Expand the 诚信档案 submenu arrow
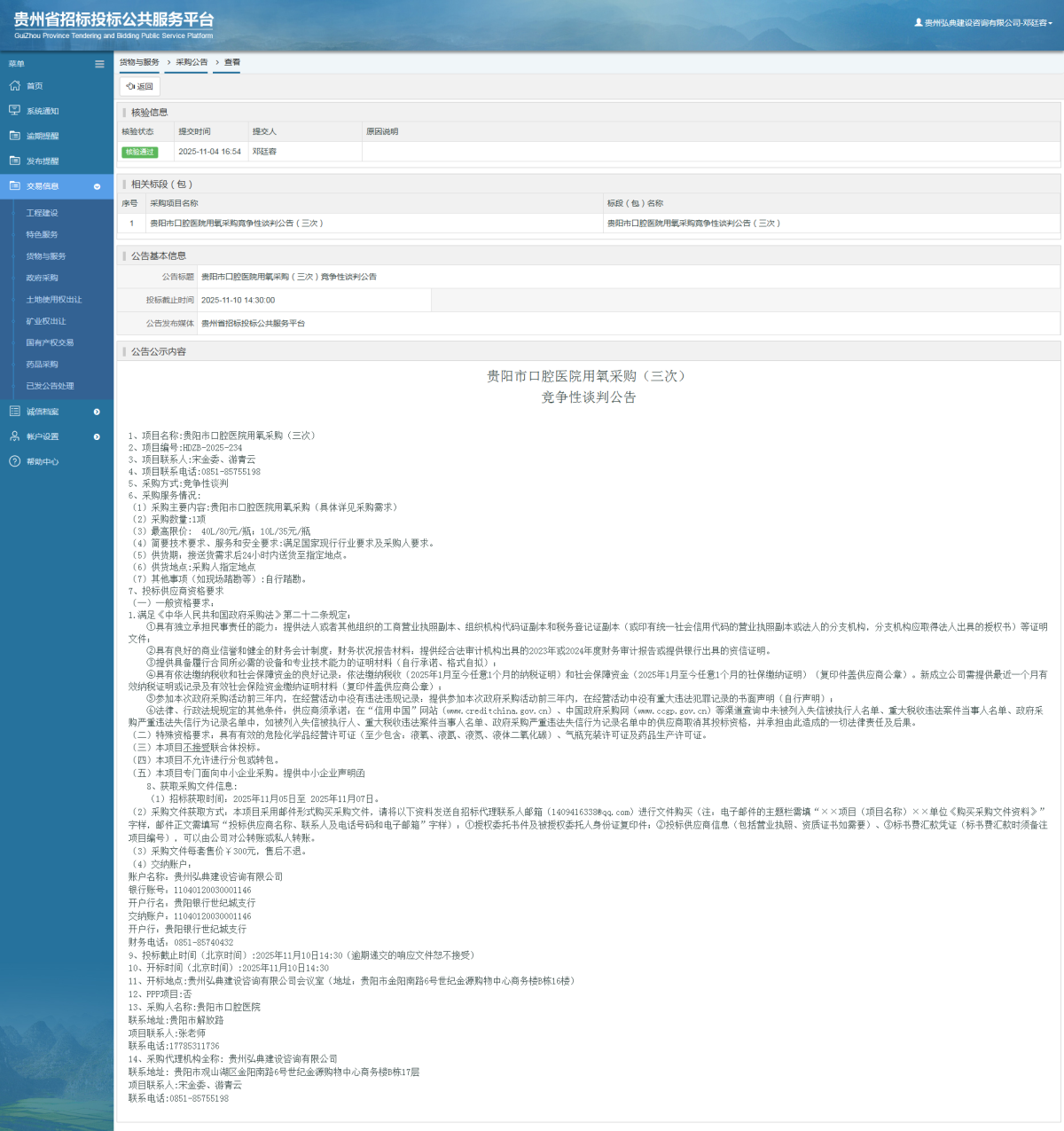This screenshot has width=1064, height=1131. pos(97,412)
